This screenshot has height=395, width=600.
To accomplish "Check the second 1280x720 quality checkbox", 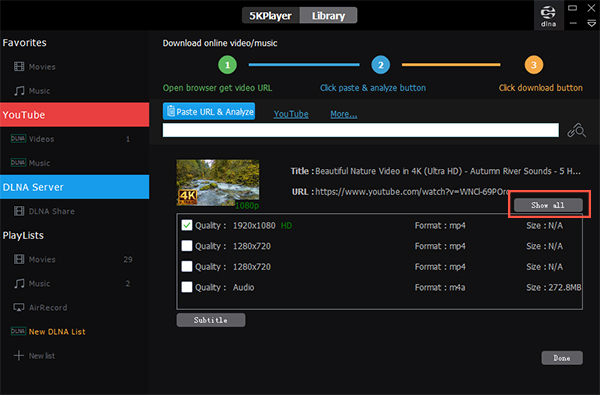I will point(187,266).
